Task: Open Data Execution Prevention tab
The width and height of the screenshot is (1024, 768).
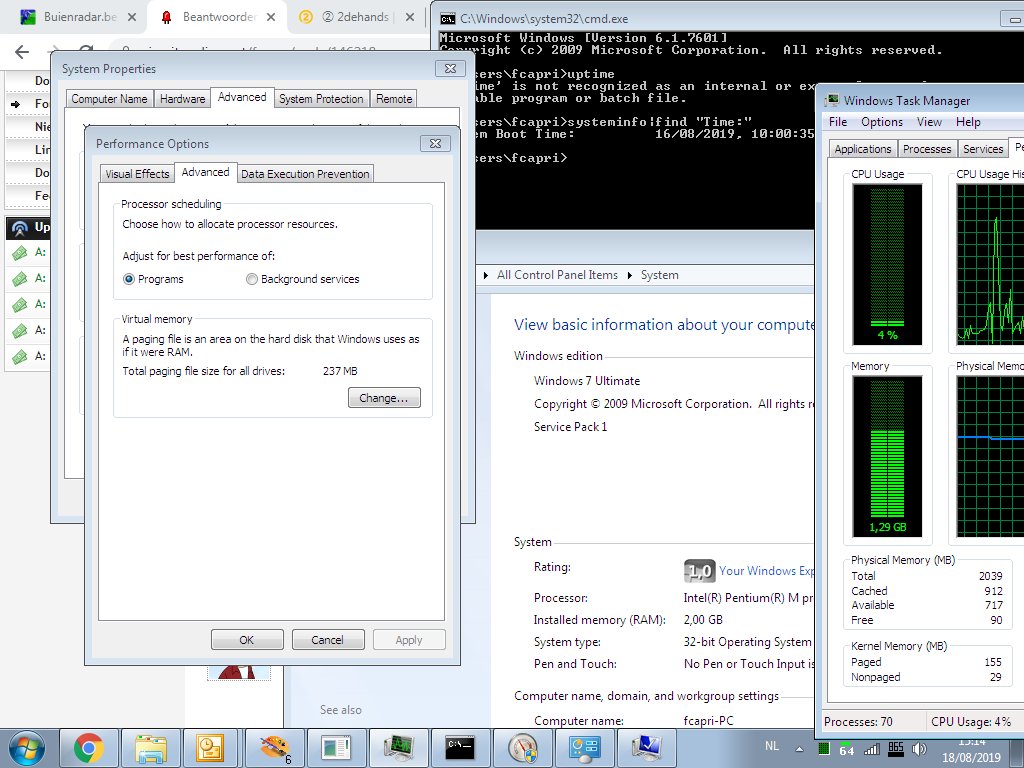Action: 305,174
